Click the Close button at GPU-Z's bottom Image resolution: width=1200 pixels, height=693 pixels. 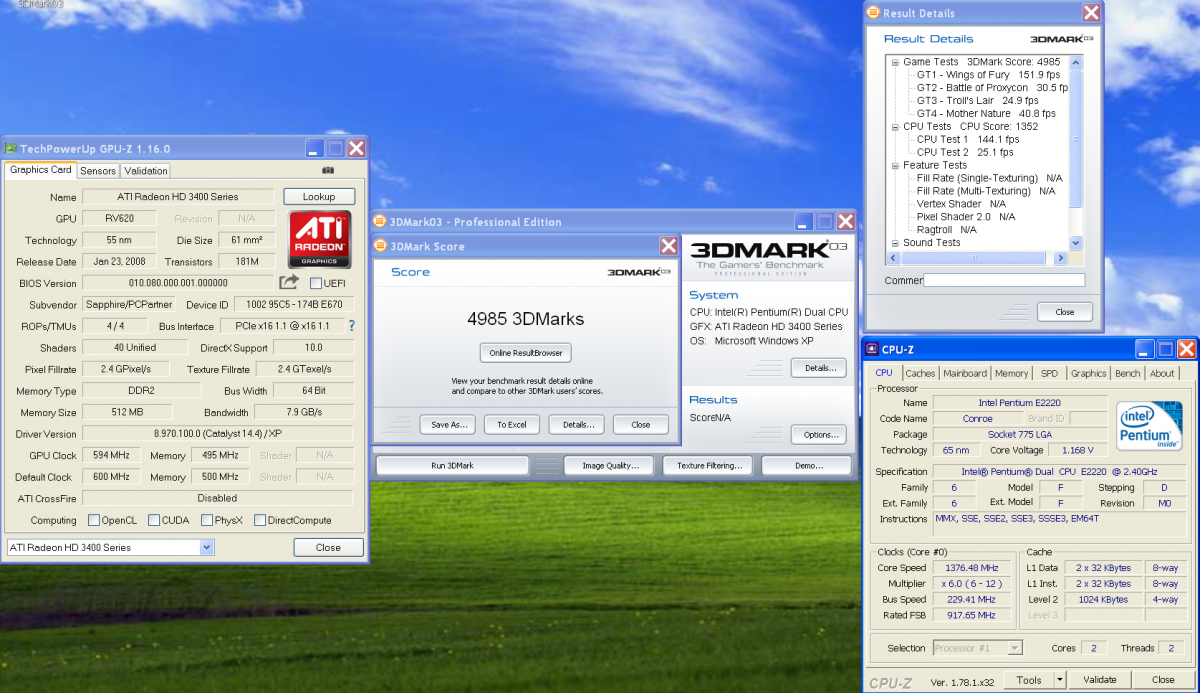click(328, 547)
